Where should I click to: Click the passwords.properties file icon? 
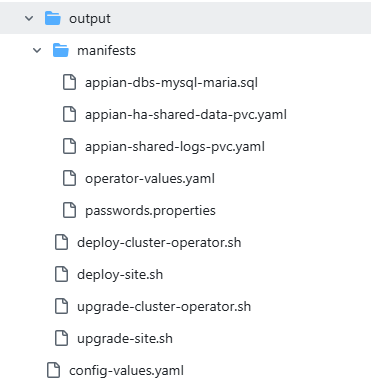(69, 210)
